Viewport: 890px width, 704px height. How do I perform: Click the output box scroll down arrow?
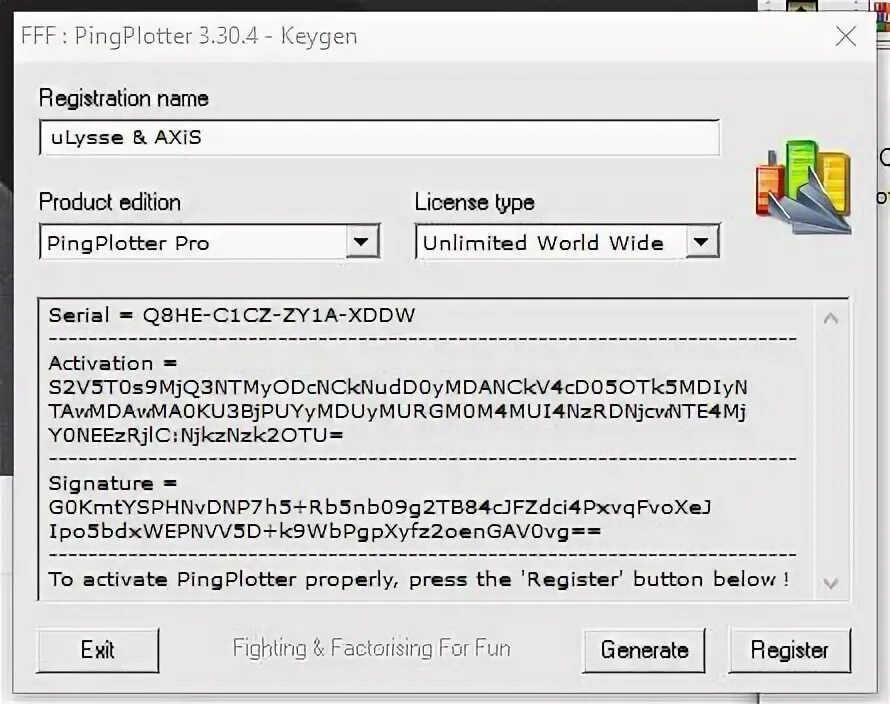coord(830,583)
